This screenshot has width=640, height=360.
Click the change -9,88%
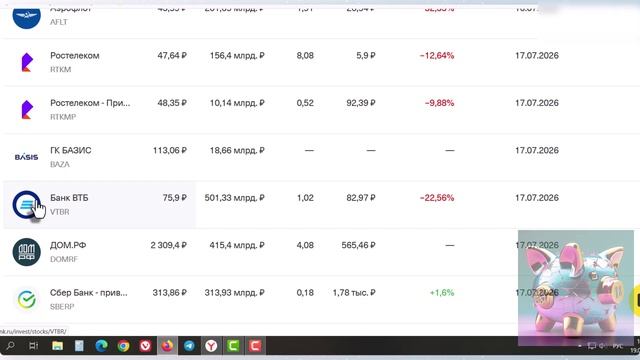tap(439, 103)
